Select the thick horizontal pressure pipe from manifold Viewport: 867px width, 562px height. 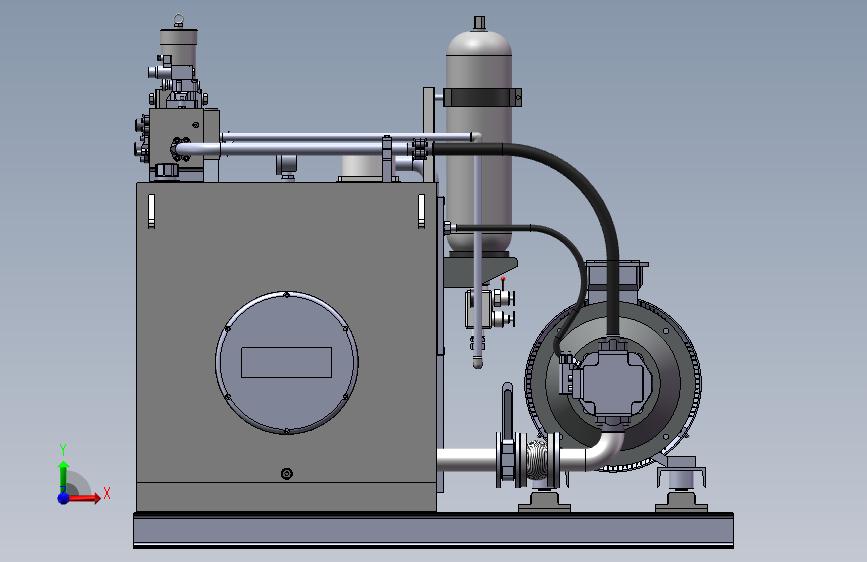(x=299, y=149)
